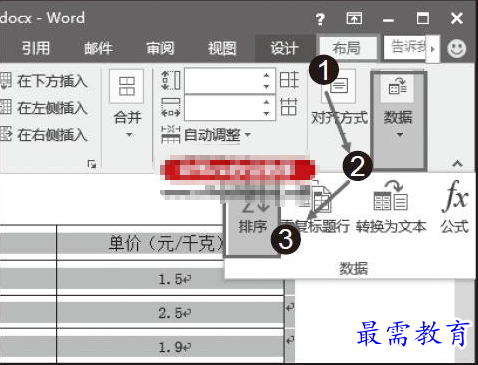Viewport: 478px width, 365px height.
Task: Click 在下方插入 row button
Action: (44, 81)
